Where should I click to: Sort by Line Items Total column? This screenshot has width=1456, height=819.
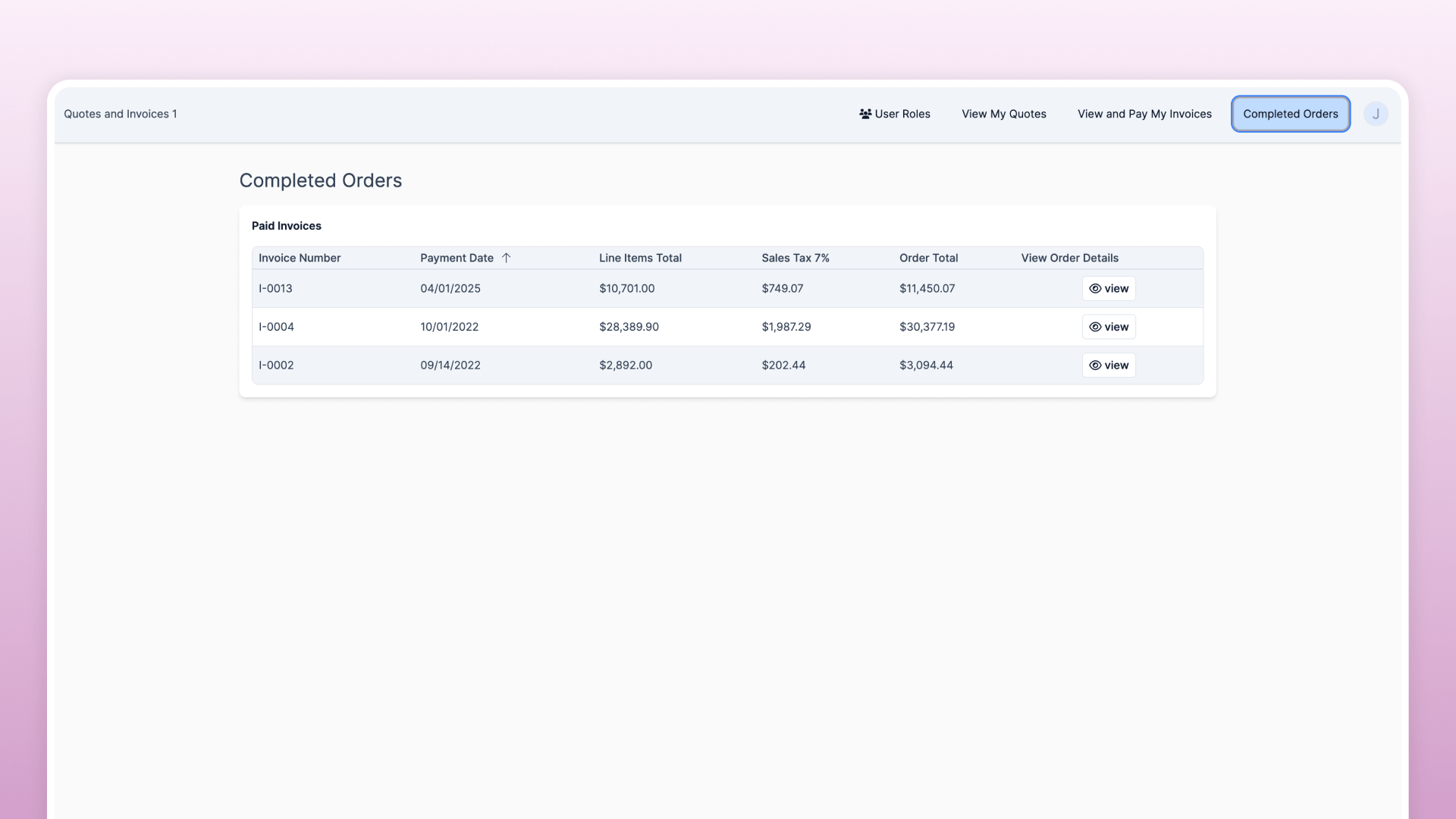coord(640,258)
